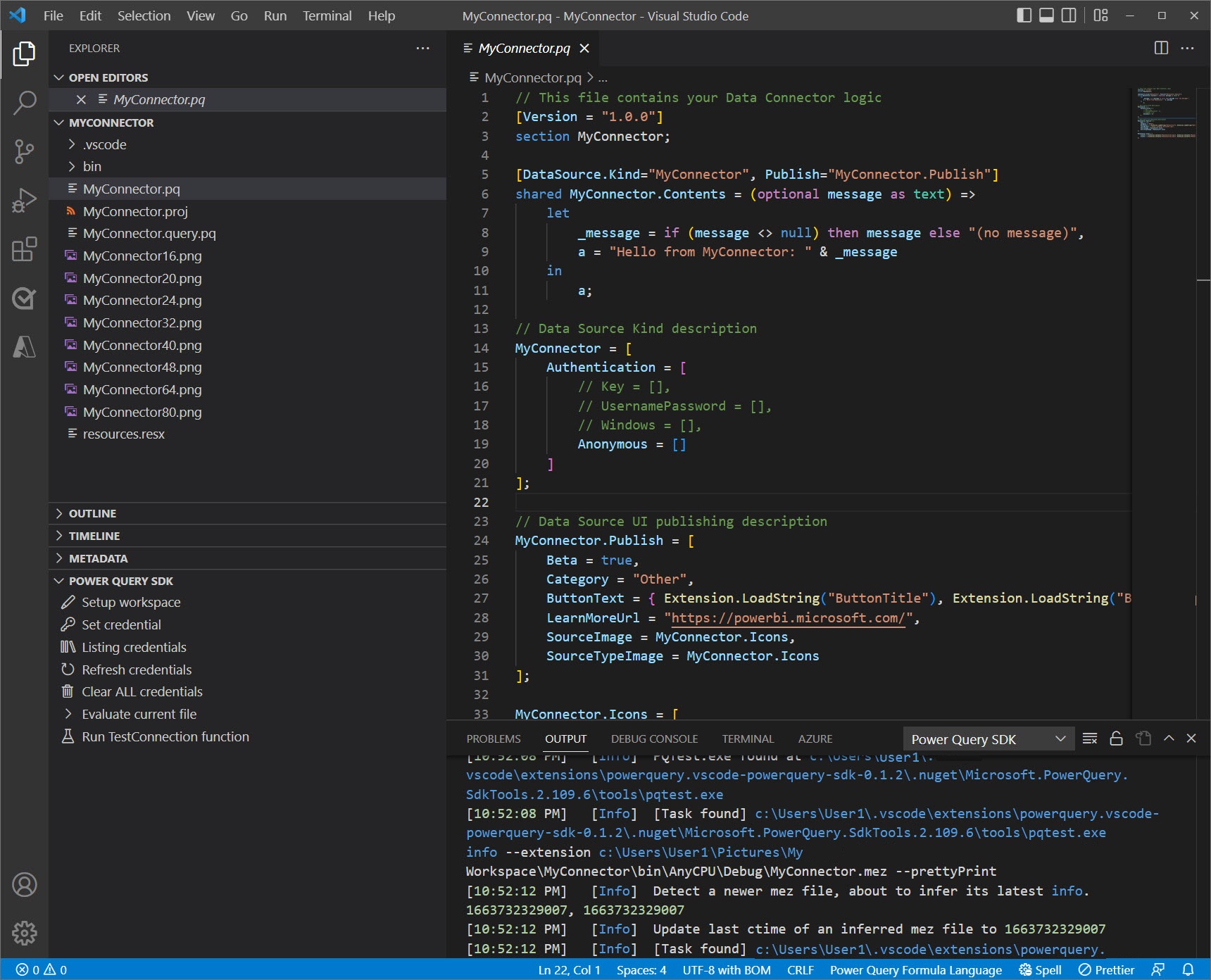Click Set credential in Power Query SDK

[121, 624]
